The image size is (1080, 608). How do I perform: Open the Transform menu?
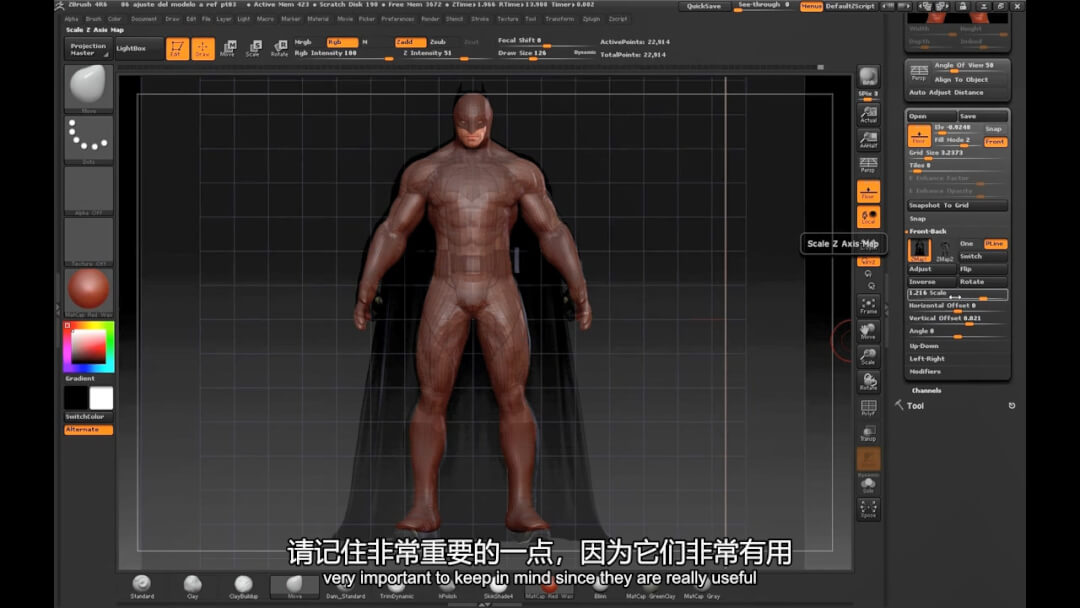pos(559,19)
